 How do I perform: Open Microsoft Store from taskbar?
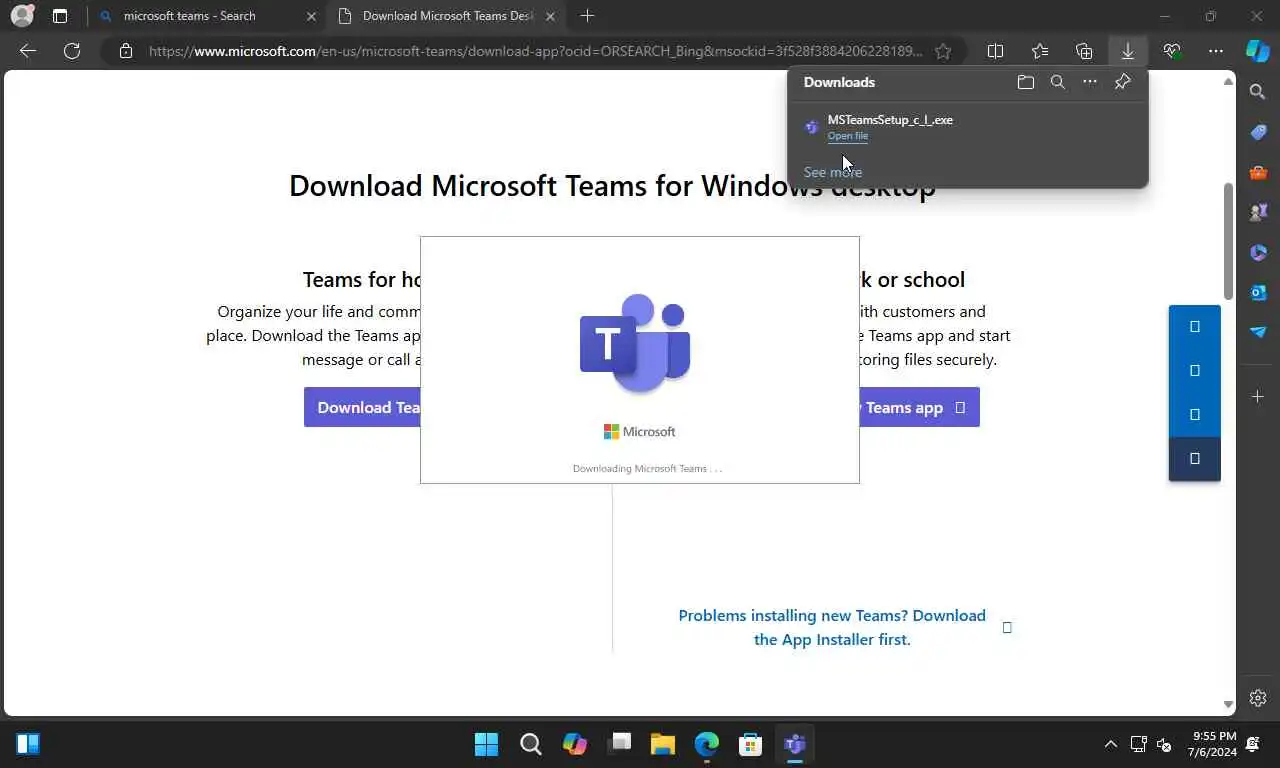coord(751,744)
